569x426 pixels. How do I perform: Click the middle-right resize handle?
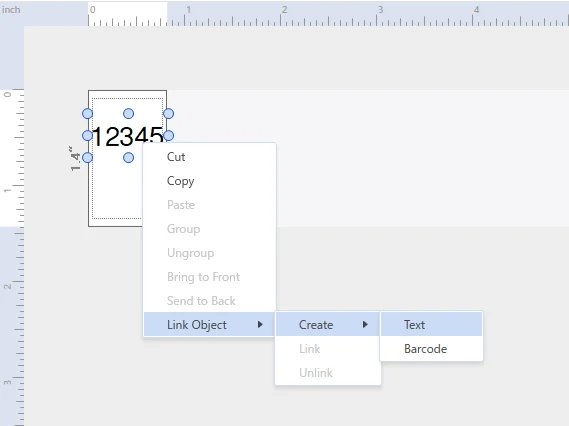[168, 136]
